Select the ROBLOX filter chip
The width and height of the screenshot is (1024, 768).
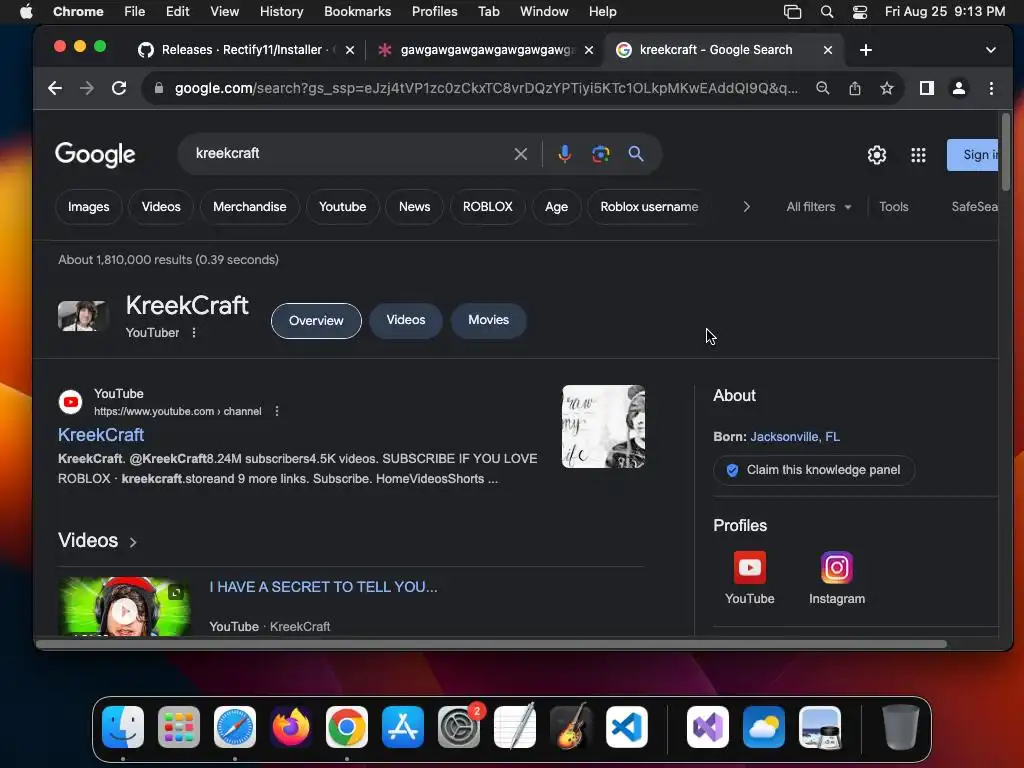(x=488, y=207)
